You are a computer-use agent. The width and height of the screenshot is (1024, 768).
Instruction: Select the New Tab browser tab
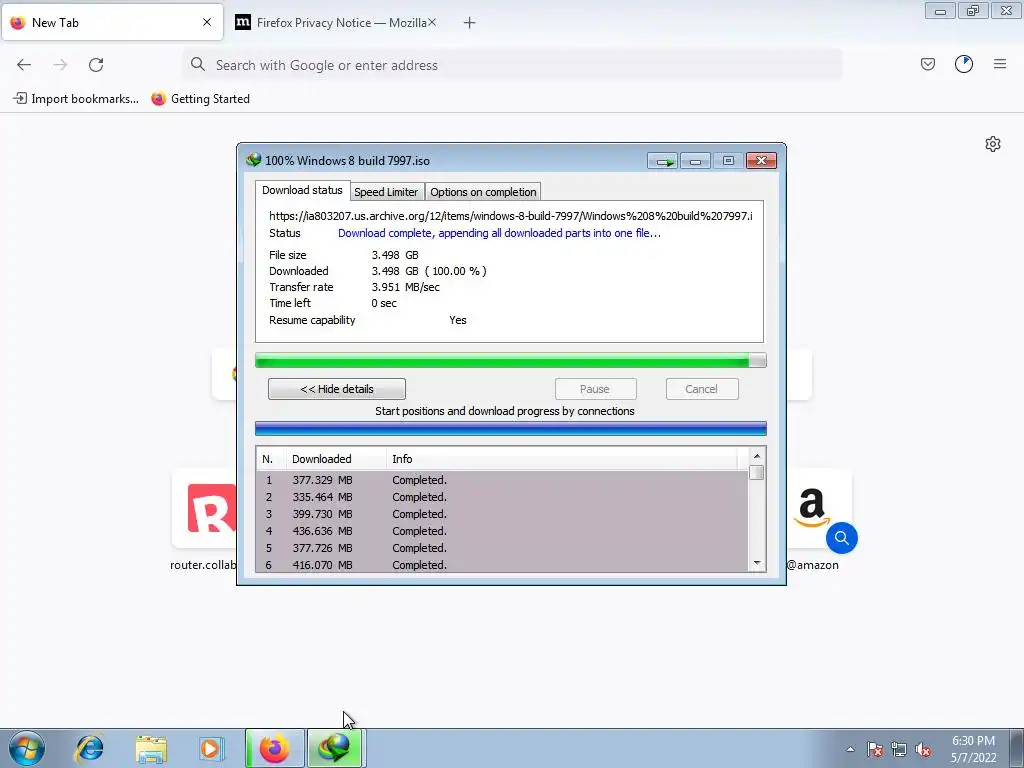coord(112,23)
